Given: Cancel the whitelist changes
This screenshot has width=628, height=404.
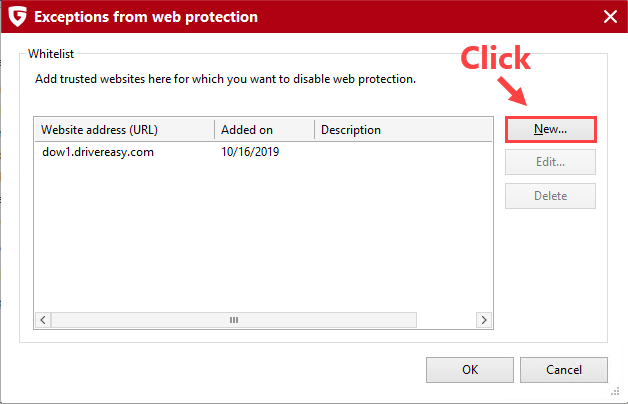Looking at the screenshot, I should point(564,370).
